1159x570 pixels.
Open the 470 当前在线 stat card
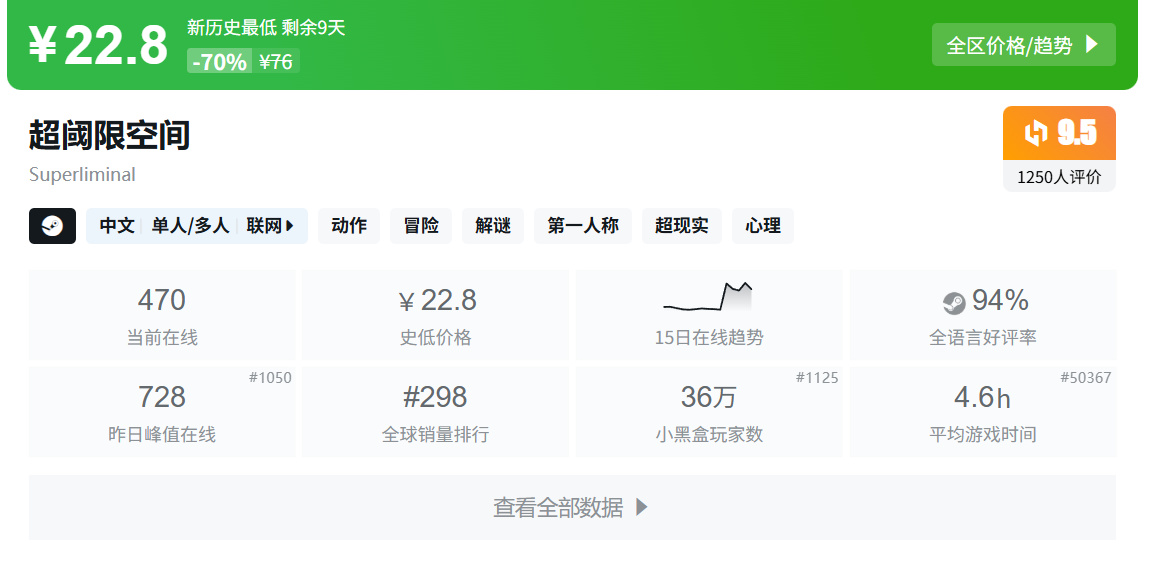click(162, 315)
